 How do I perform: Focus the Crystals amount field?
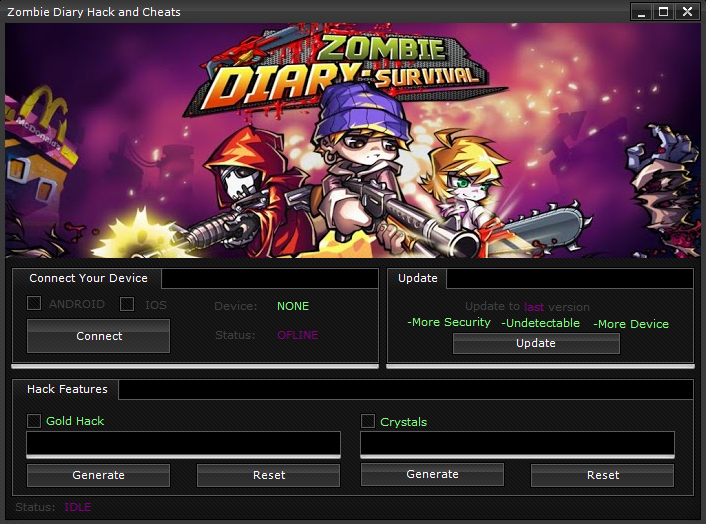[517, 443]
